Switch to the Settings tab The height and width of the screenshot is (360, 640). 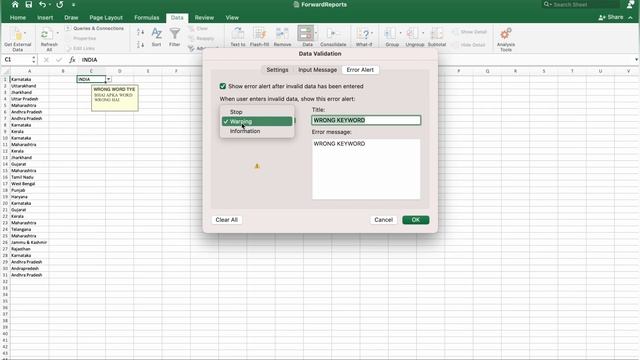tap(277, 70)
